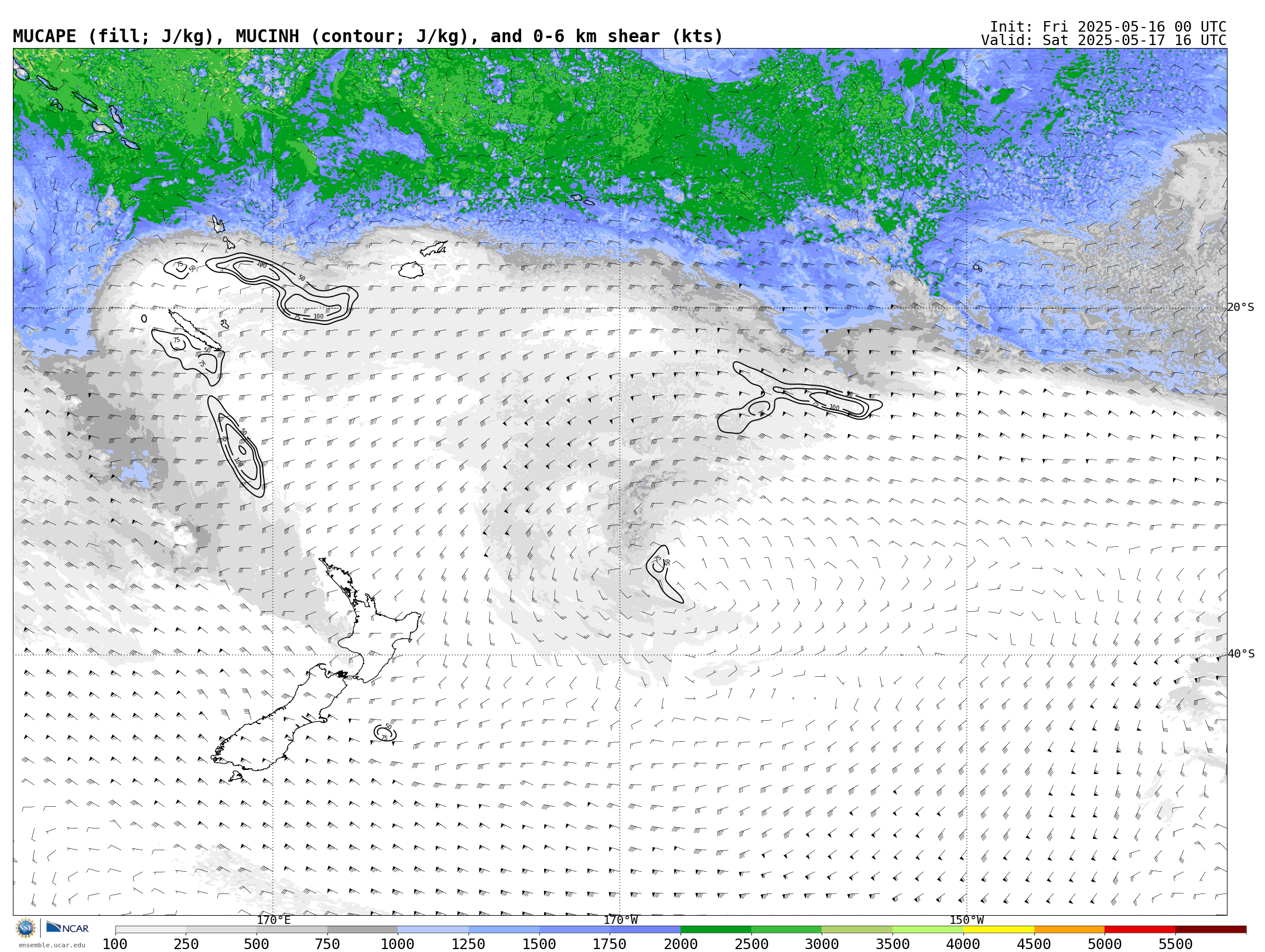
Task: Click the colorbar tick label 500
Action: coord(257,944)
